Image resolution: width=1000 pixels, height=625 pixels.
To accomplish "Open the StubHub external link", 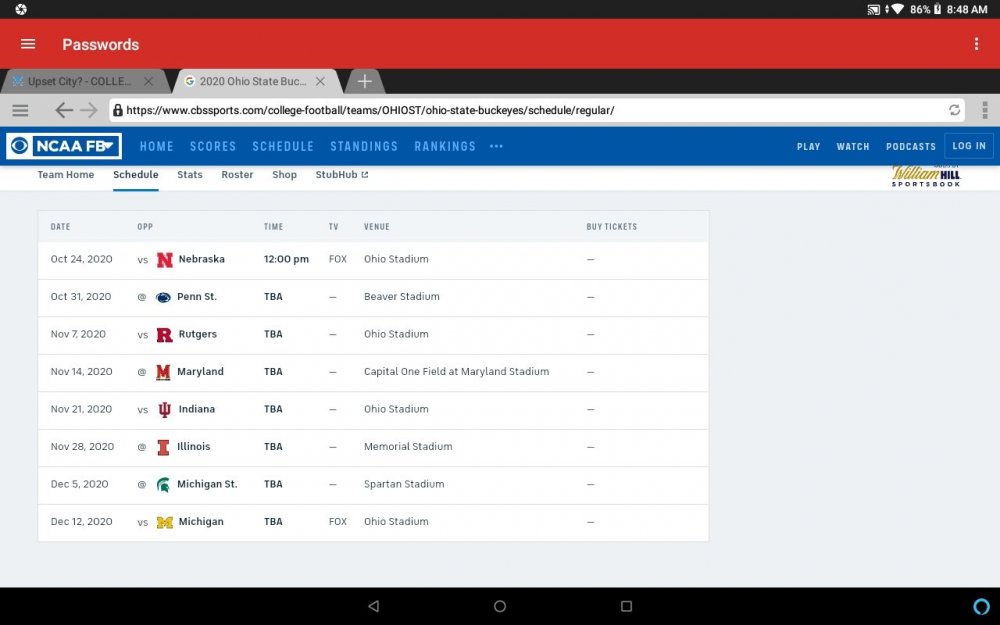I will click(342, 175).
